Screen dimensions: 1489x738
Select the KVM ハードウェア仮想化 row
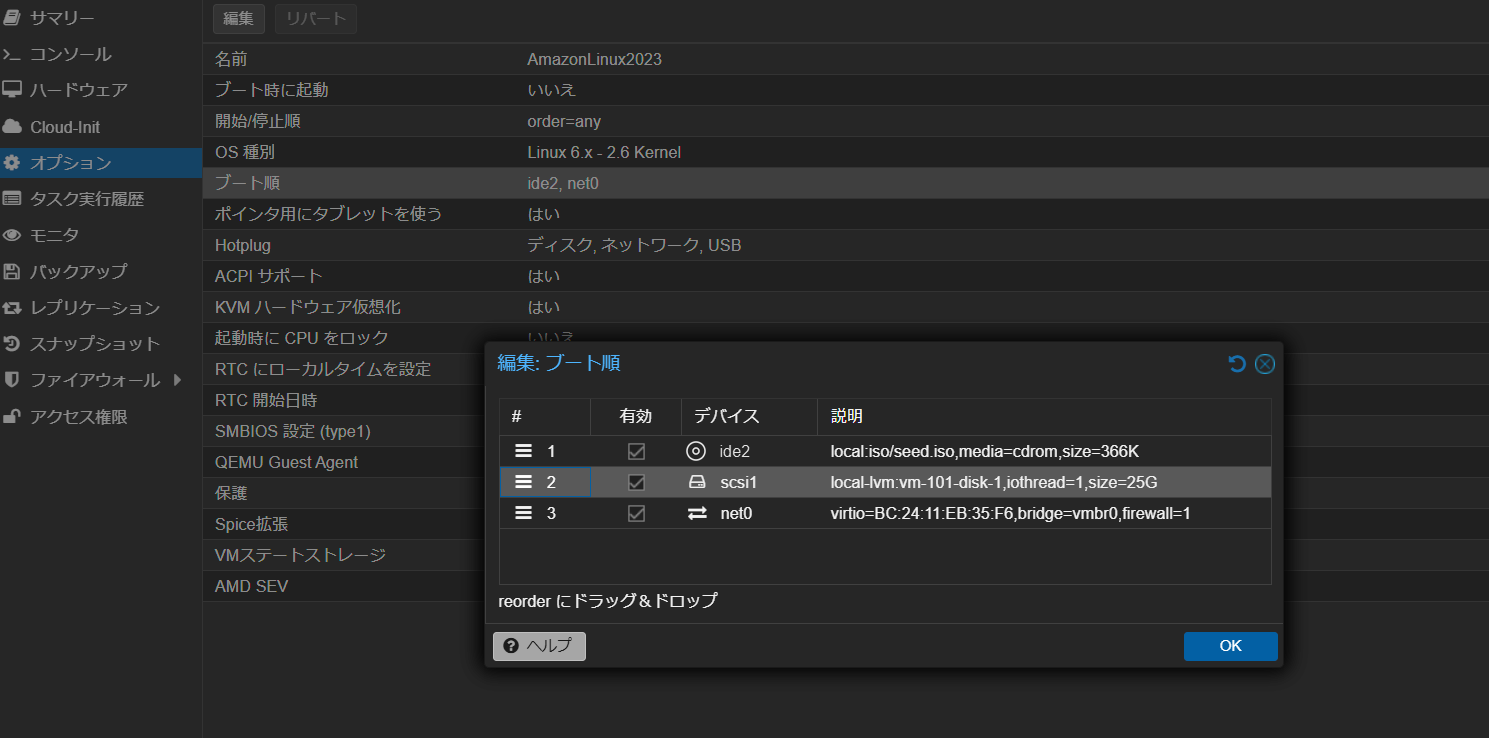(x=845, y=307)
